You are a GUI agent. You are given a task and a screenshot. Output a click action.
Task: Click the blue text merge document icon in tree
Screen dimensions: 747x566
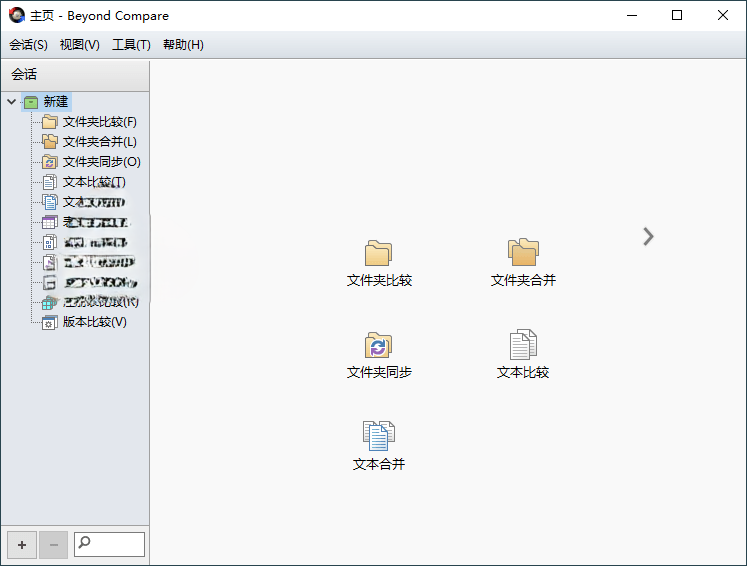[50, 202]
